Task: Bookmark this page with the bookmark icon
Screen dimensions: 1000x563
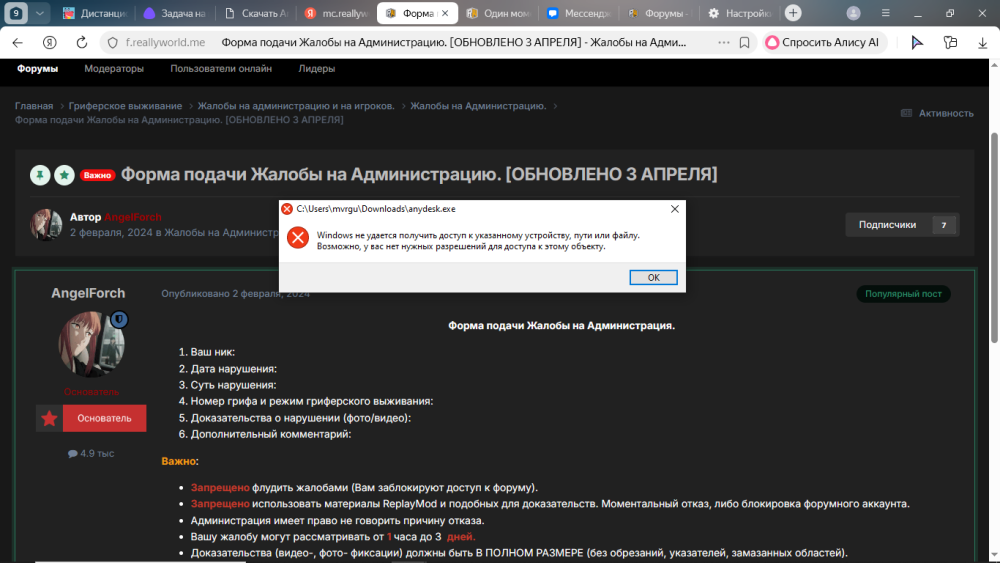Action: click(x=744, y=42)
